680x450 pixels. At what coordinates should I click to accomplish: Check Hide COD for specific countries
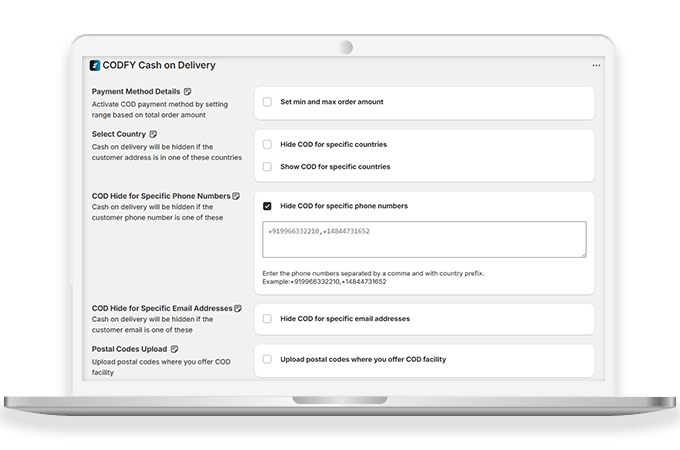(x=267, y=144)
